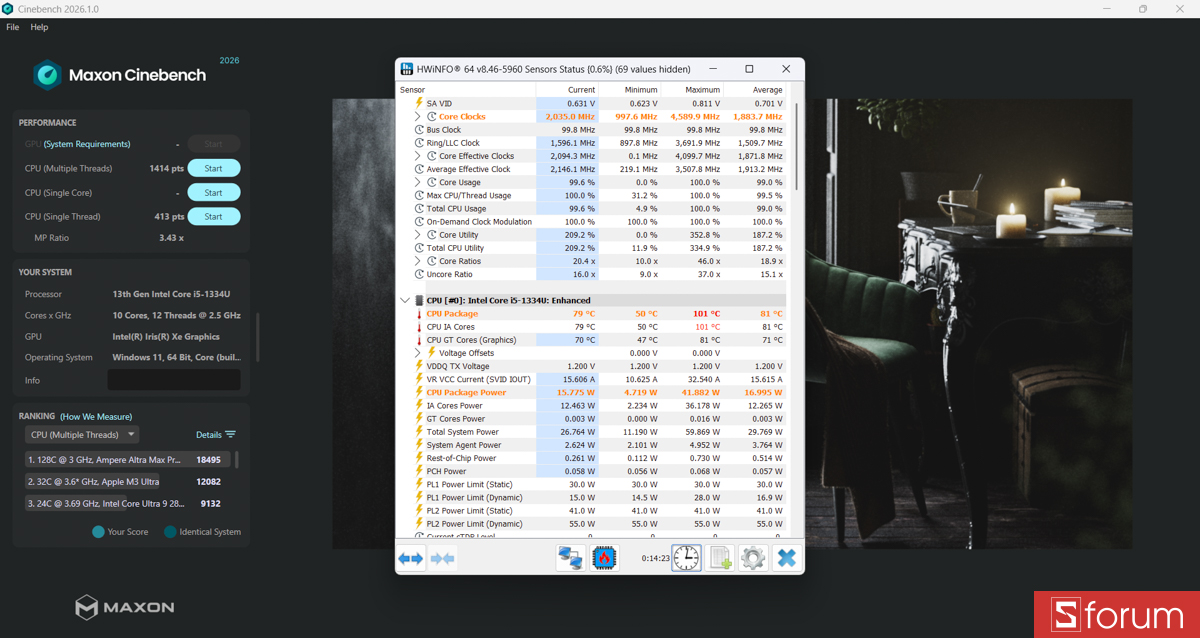Close sensors with the blue X icon
The width and height of the screenshot is (1200, 638).
tap(787, 558)
